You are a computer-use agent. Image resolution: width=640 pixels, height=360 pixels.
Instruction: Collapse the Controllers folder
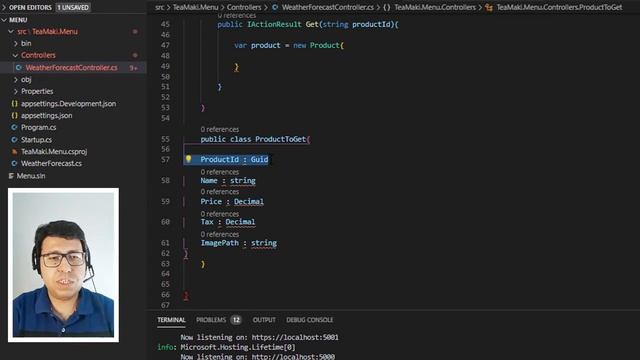coord(16,55)
